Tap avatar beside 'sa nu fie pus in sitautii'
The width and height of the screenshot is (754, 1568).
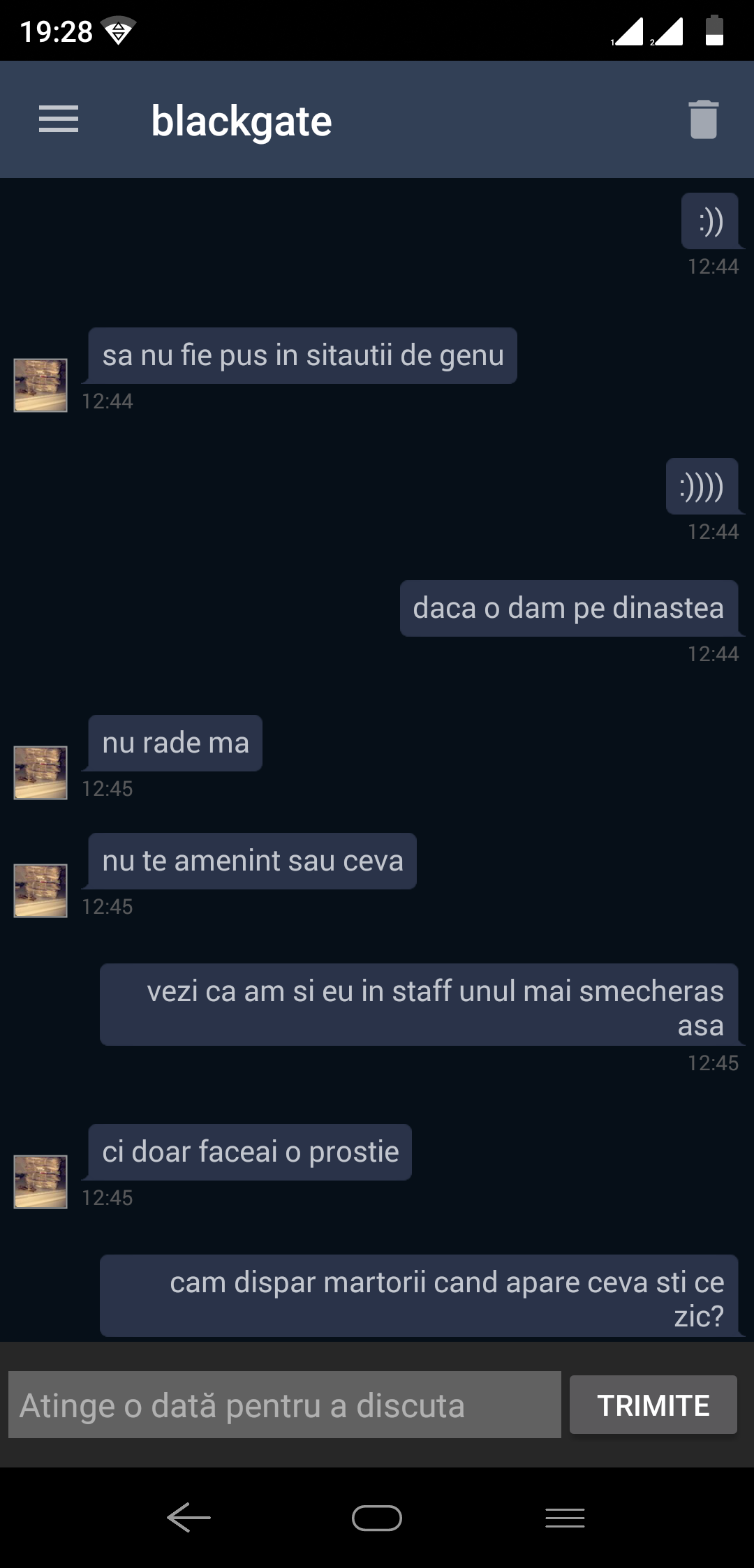click(40, 385)
